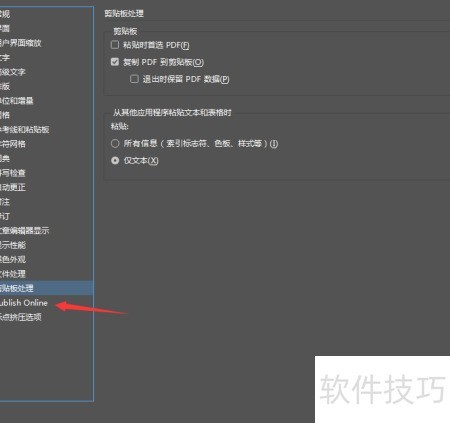This screenshot has width=450, height=423.
Task: Open the 附注 preferences category
Action: (x=46, y=202)
